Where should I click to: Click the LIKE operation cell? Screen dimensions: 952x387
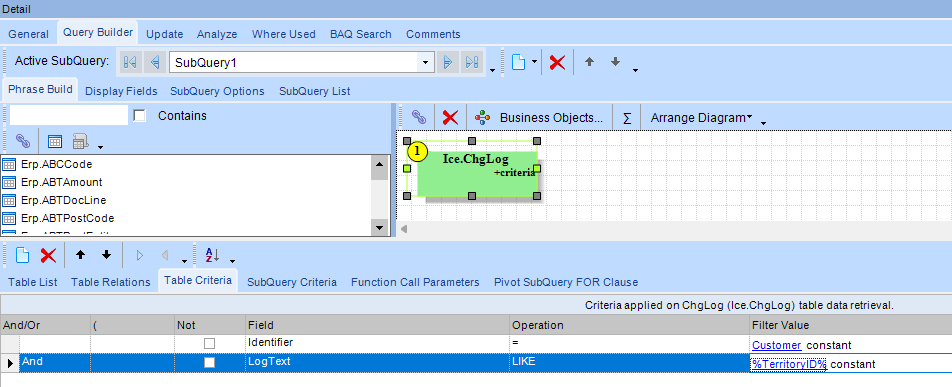(630, 362)
